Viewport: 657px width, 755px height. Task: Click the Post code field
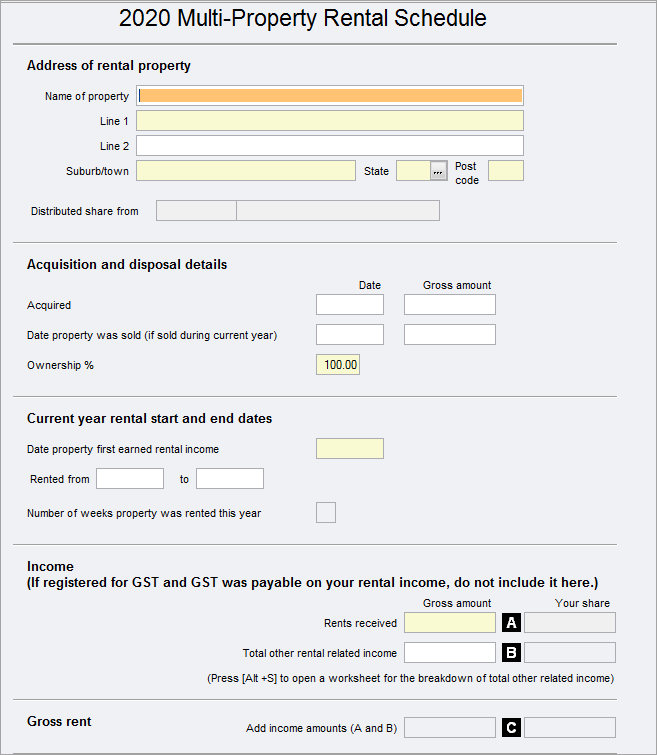pos(506,171)
